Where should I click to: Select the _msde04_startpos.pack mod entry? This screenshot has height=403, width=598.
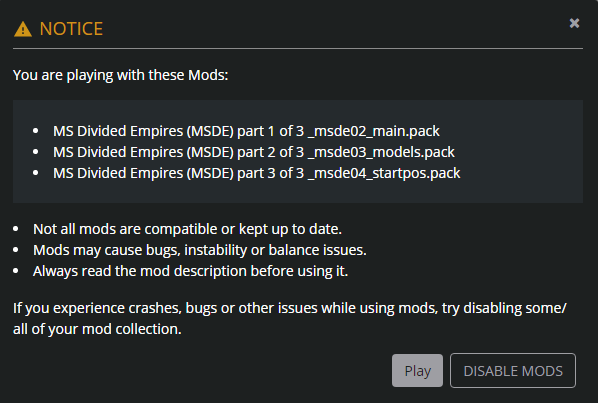tap(256, 173)
